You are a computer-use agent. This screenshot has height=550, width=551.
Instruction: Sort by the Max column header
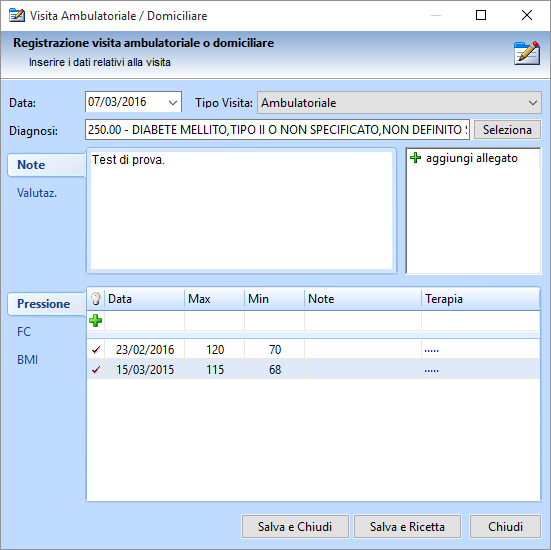pyautogui.click(x=214, y=299)
